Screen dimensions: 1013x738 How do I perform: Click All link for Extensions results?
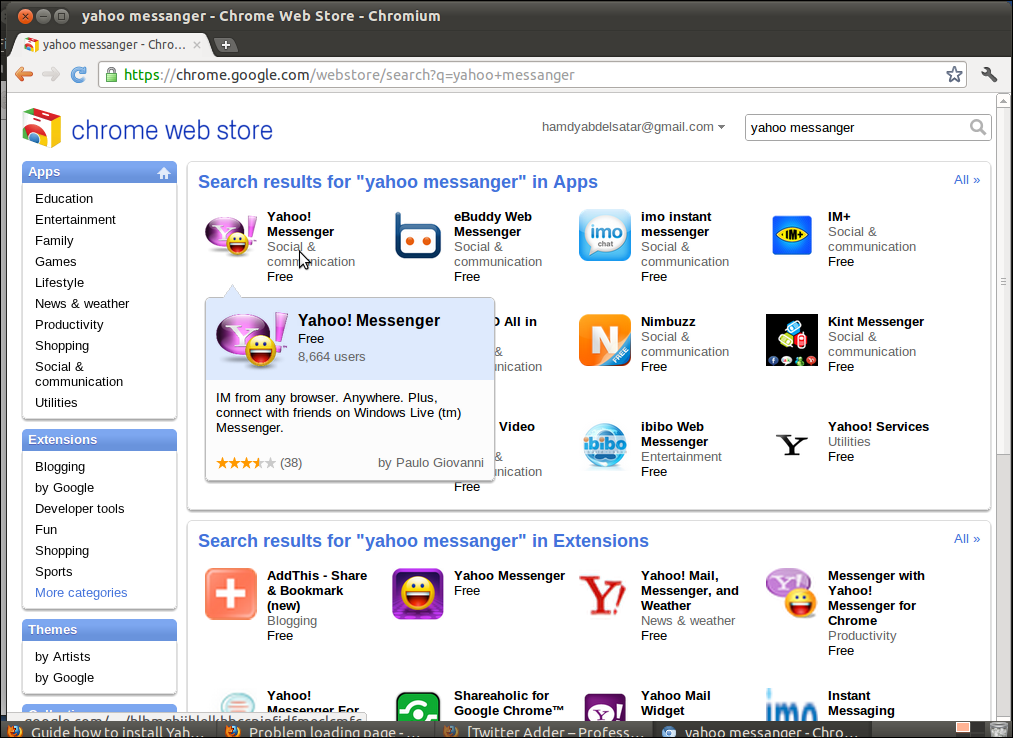coord(966,539)
